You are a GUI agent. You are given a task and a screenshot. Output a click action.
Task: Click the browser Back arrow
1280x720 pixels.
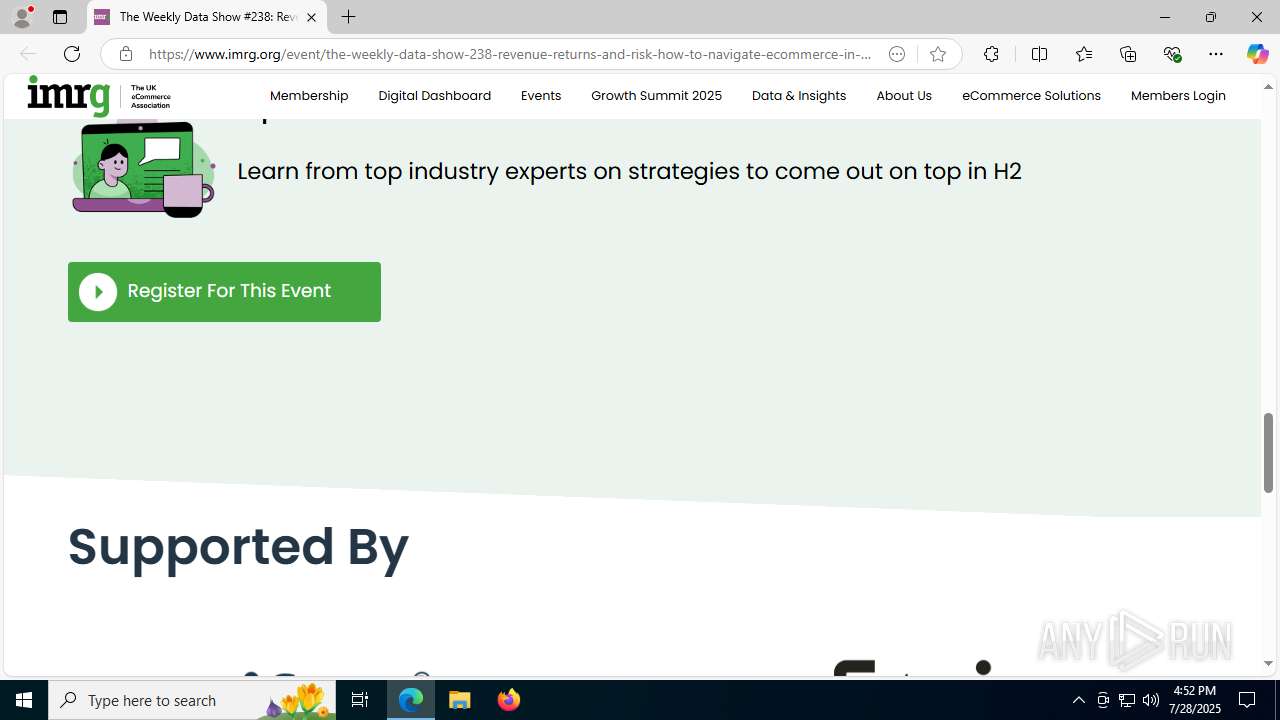pyautogui.click(x=27, y=54)
